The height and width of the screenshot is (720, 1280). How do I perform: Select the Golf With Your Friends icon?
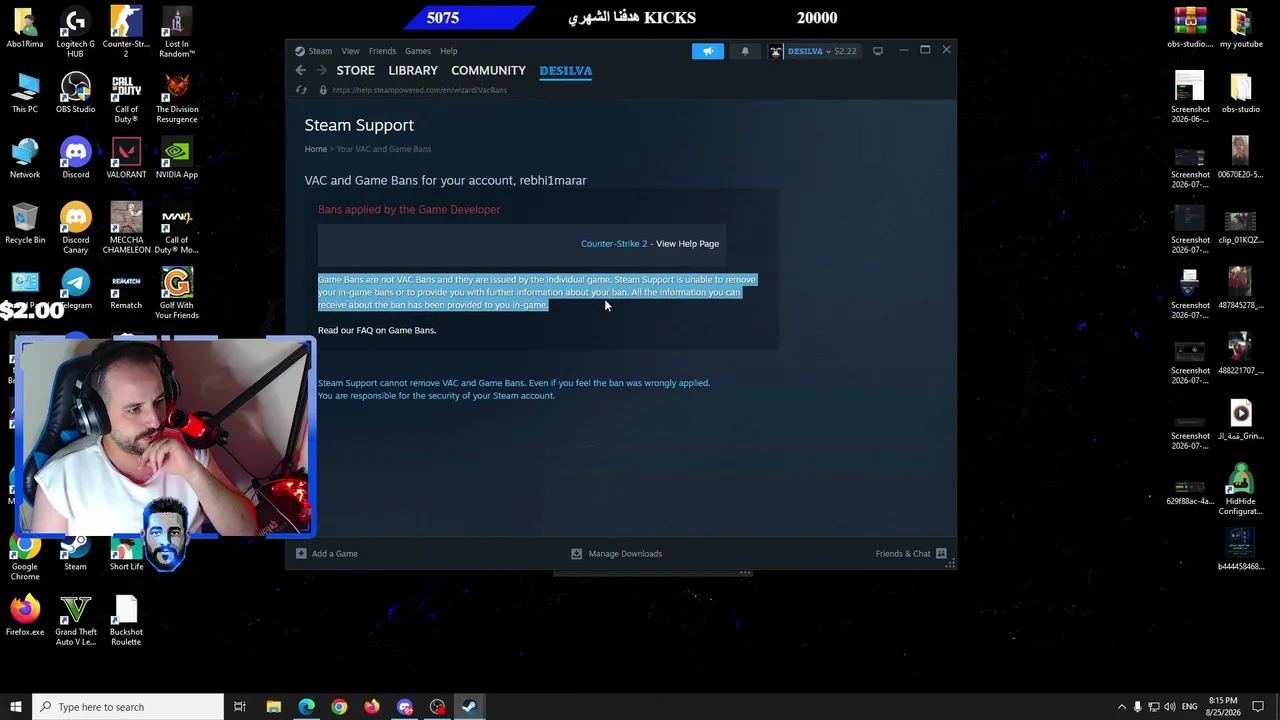coord(177,293)
